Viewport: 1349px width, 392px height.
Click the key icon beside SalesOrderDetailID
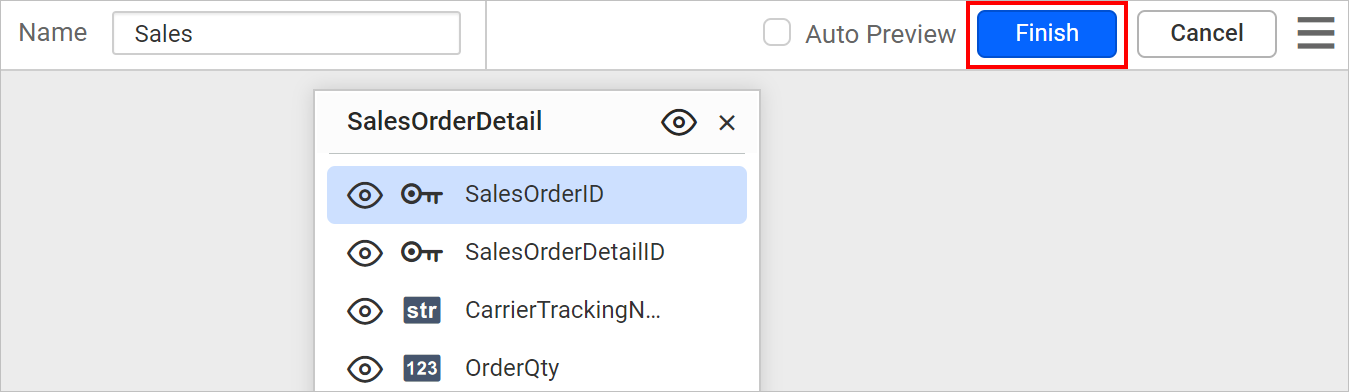coord(421,253)
